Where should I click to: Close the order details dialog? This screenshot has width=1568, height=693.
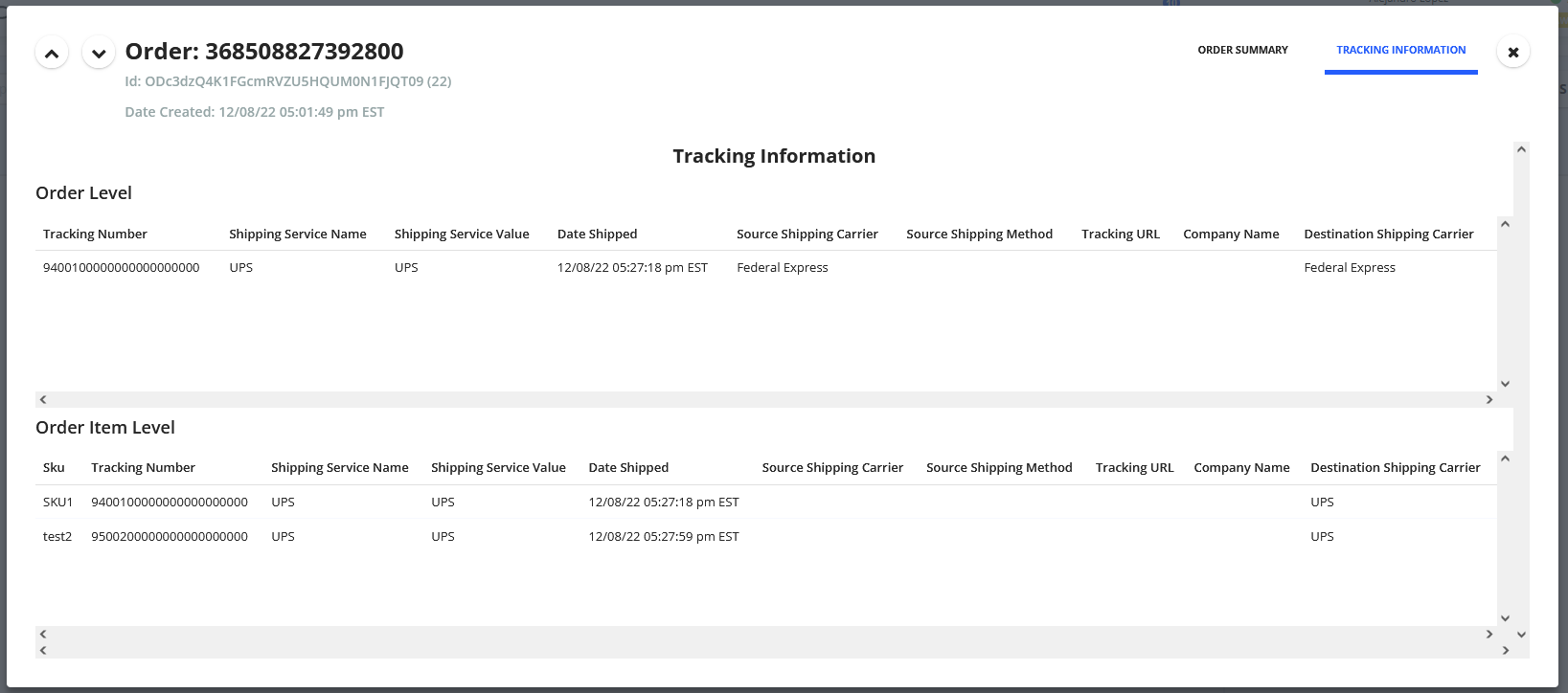pos(1512,53)
